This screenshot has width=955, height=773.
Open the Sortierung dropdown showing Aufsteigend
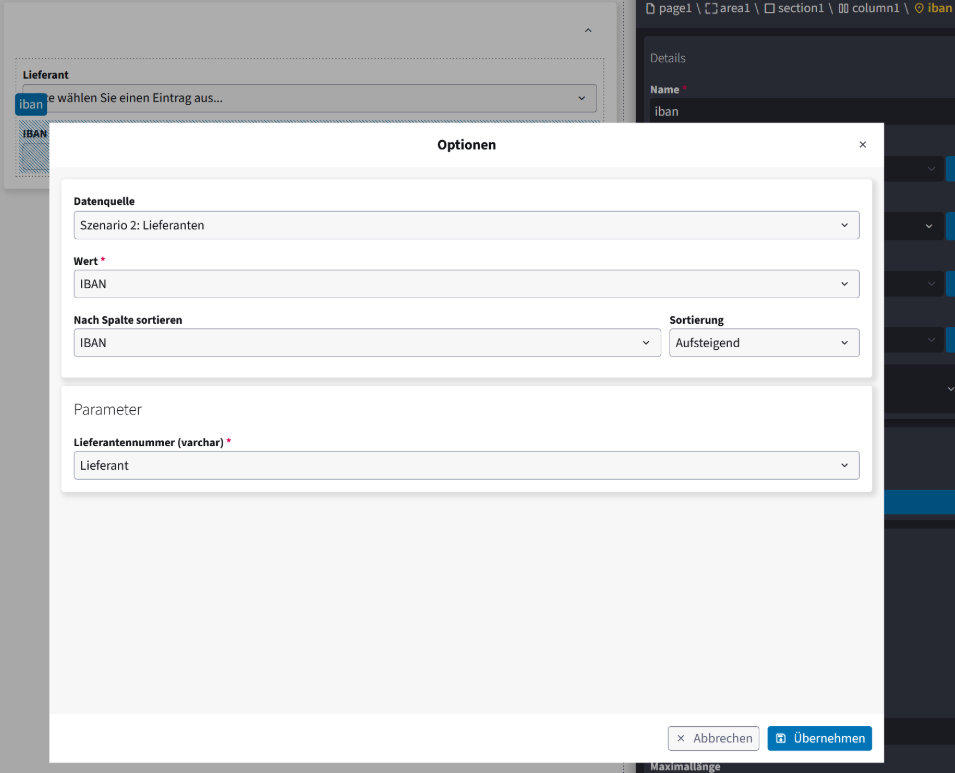(764, 342)
